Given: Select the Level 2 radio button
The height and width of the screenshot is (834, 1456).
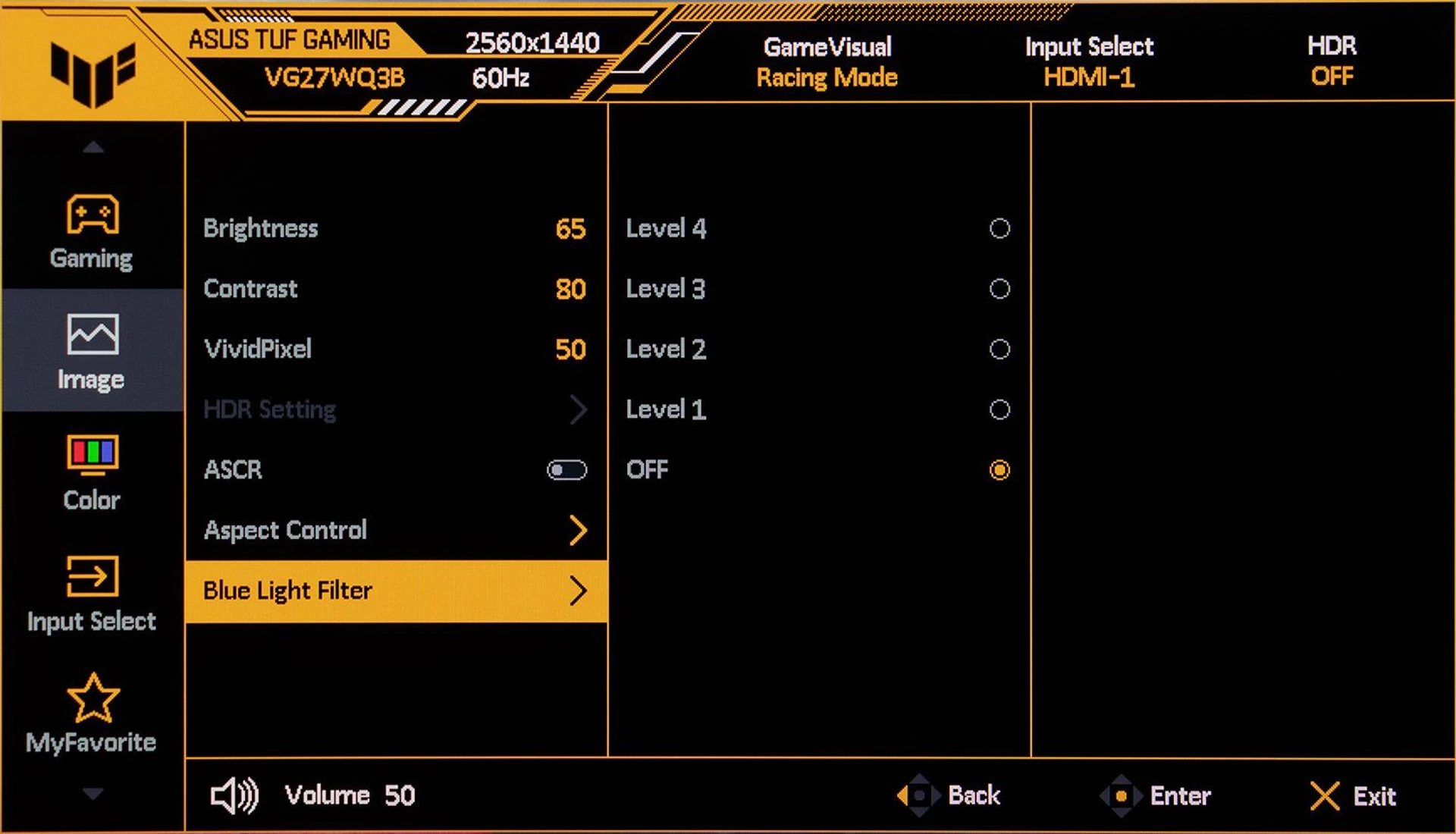Looking at the screenshot, I should tap(999, 350).
